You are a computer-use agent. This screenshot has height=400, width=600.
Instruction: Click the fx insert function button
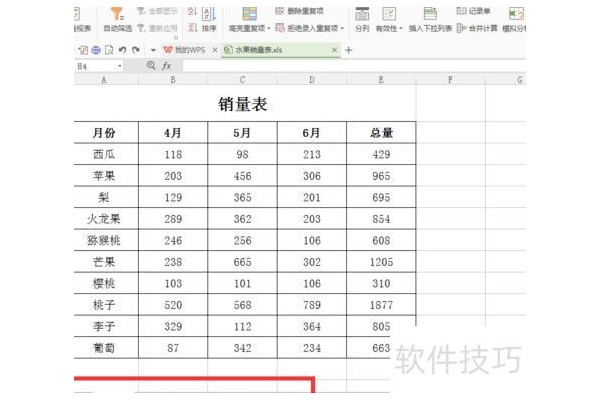(166, 66)
